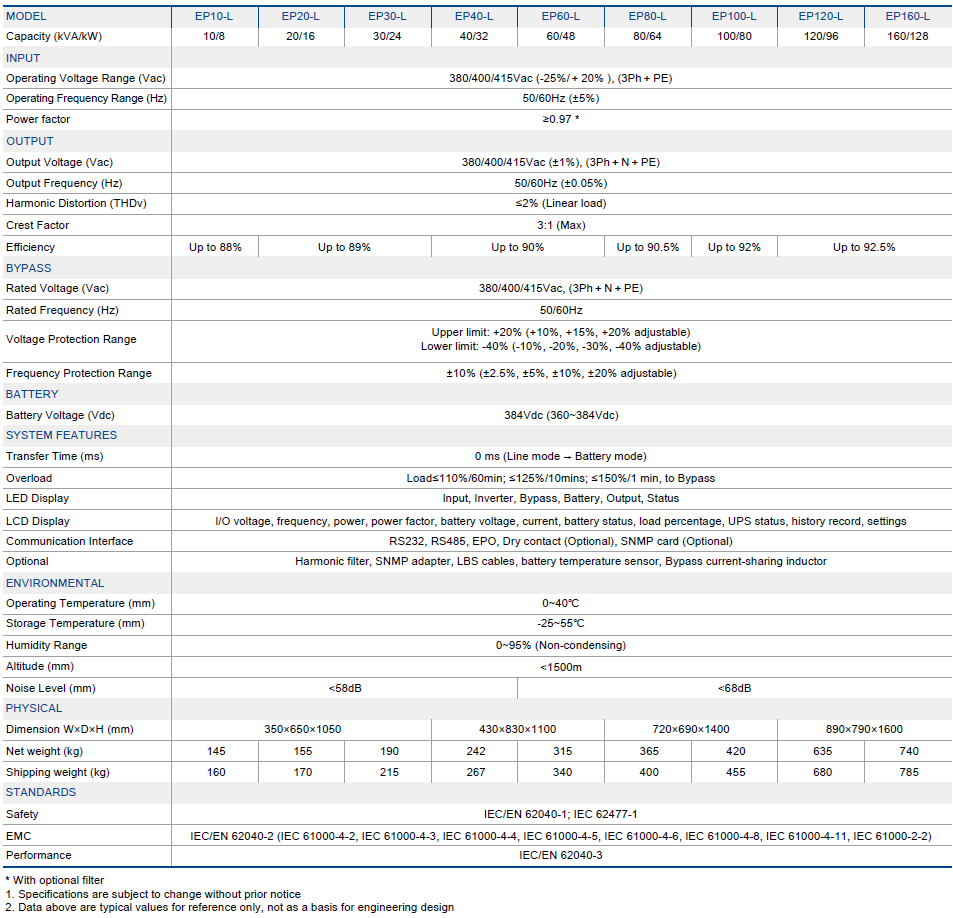This screenshot has height=918, width=953.
Task: Click the ENVIRONMENTAL section heading
Action: [55, 583]
